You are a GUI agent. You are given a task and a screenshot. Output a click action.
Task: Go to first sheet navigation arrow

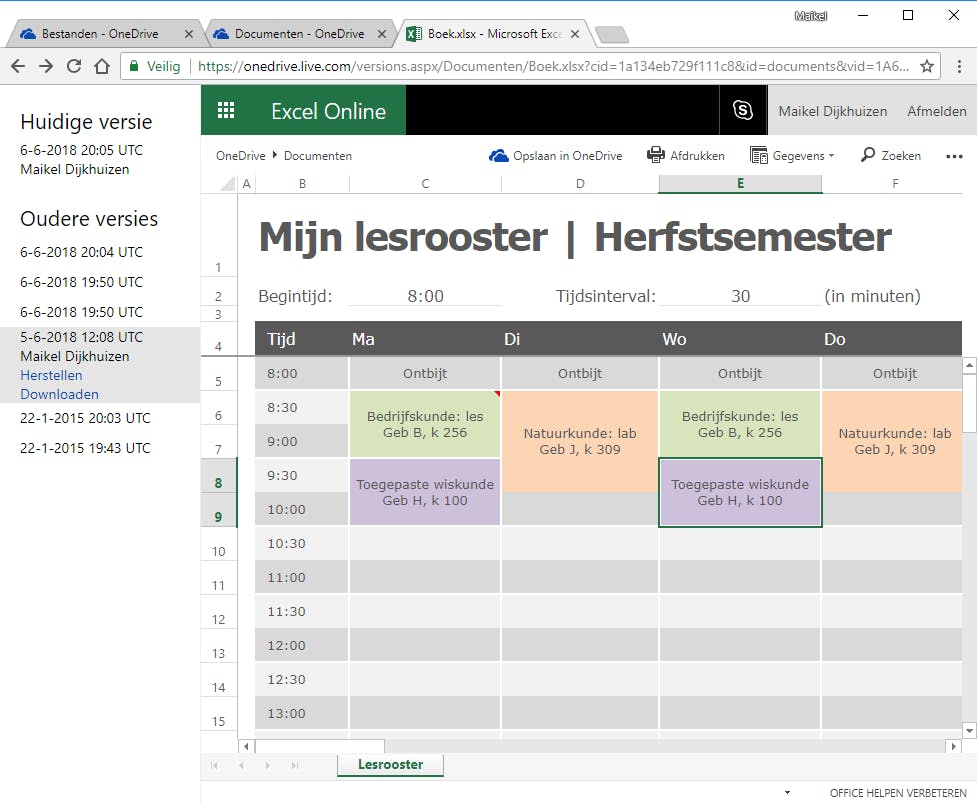coord(214,765)
